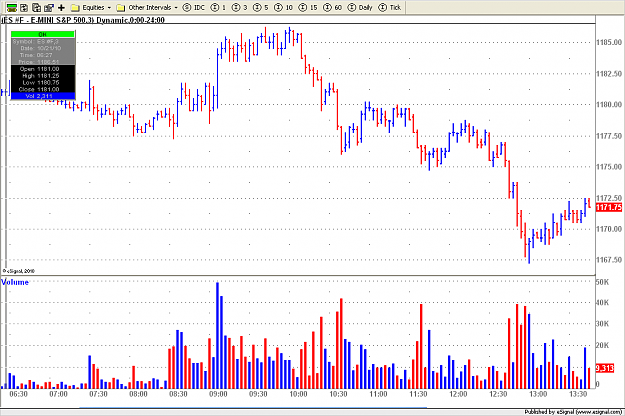The image size is (625, 416).
Task: Click the 20K volume axis label
Action: 602,345
